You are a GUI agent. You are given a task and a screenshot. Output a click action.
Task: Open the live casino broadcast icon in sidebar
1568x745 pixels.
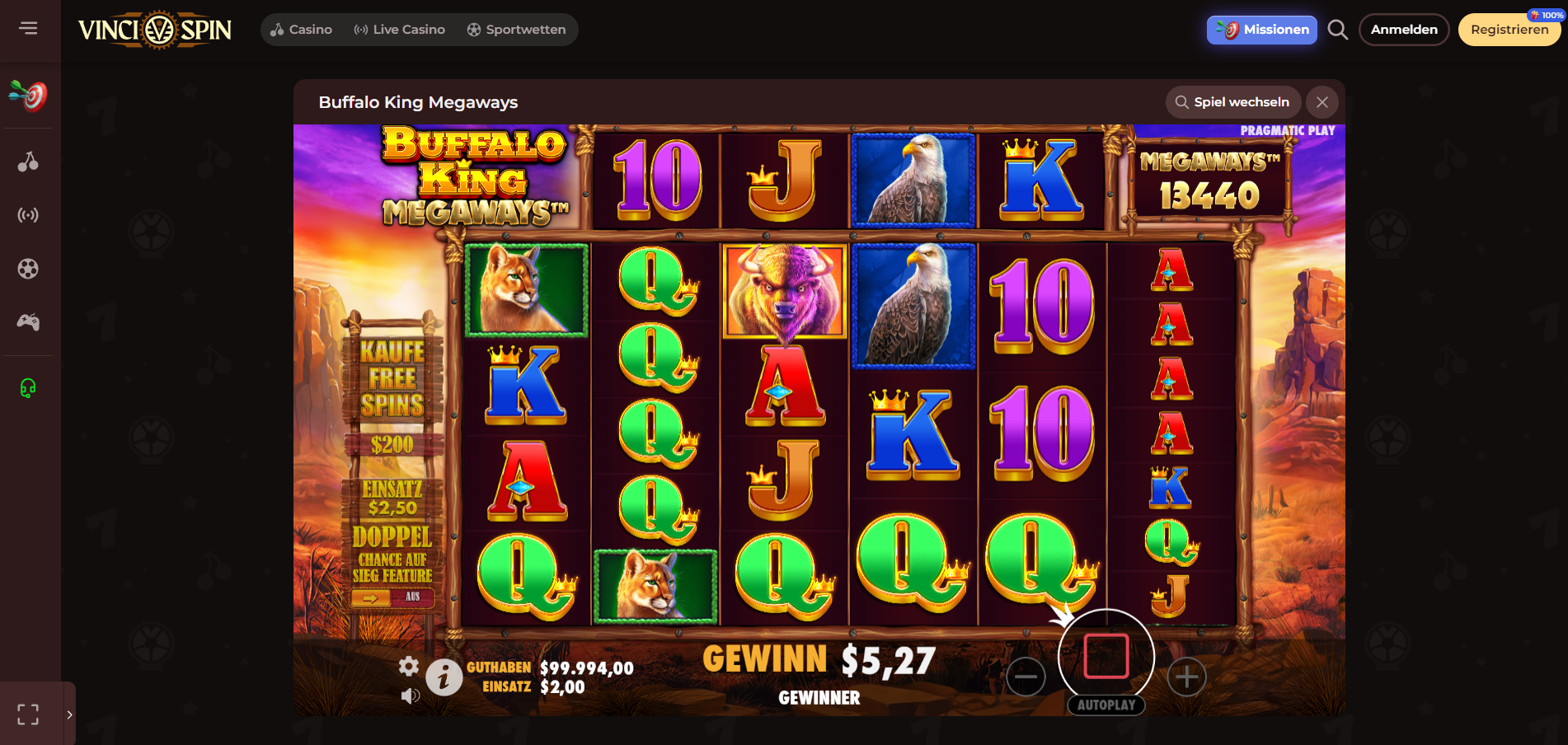pos(28,215)
